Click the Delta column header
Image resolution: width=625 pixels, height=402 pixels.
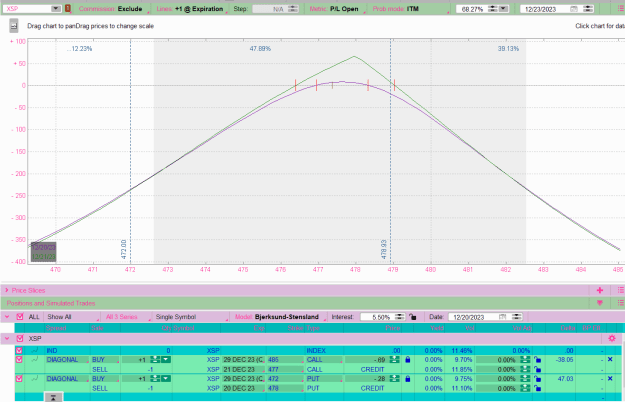pos(568,328)
